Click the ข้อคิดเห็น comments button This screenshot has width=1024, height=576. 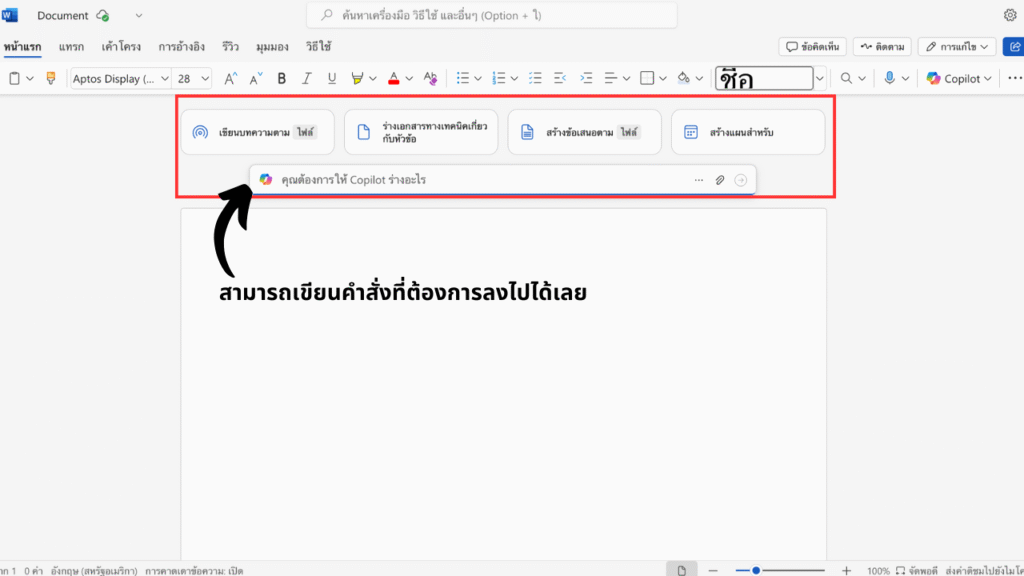(x=813, y=46)
